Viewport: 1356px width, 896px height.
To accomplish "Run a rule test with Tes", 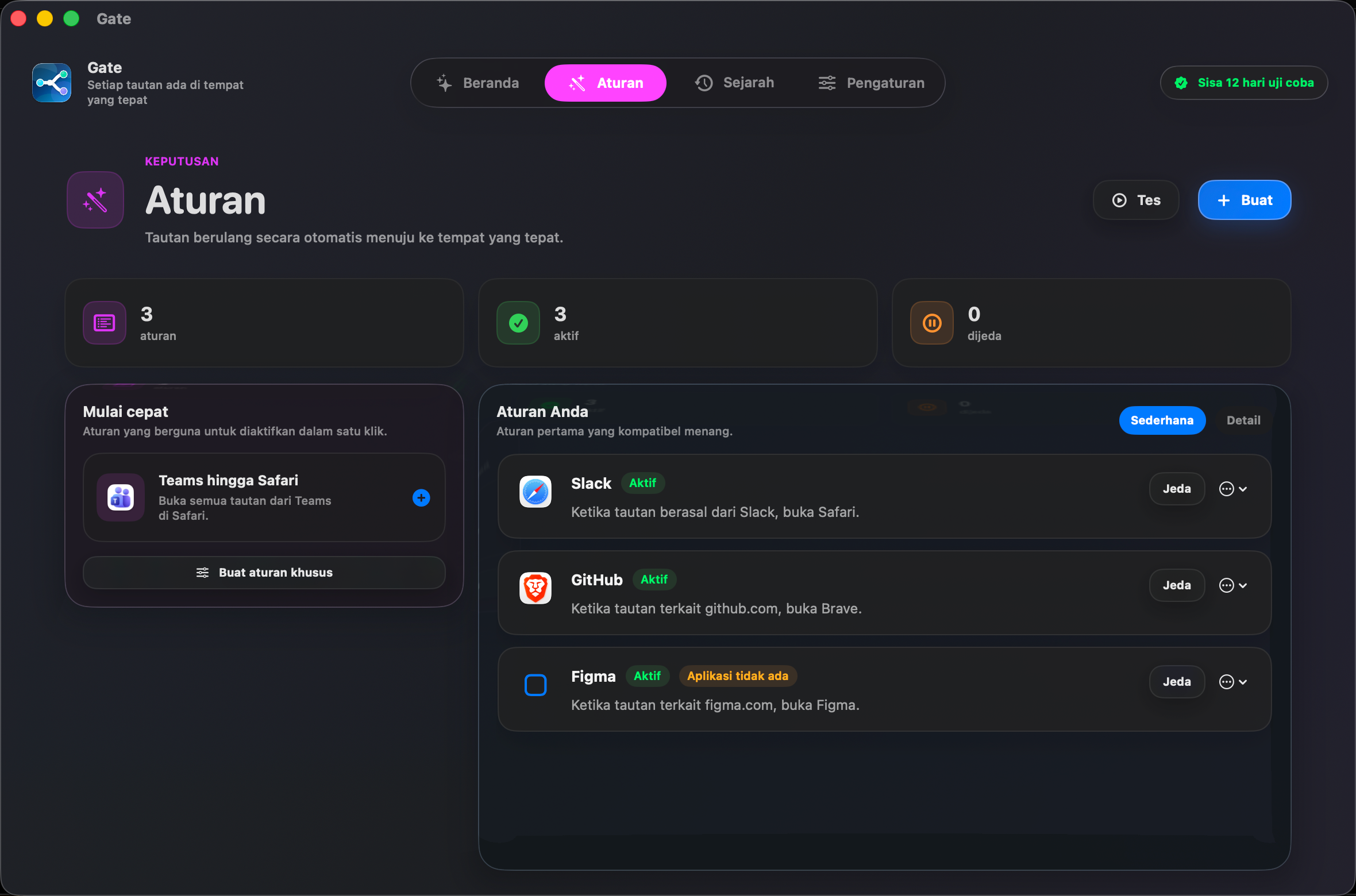I will 1136,200.
